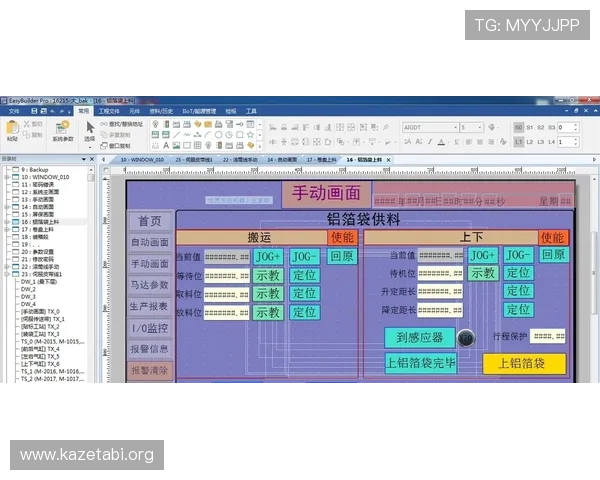Increment the state number stepper showing 0
600x480 pixels.
[576, 125]
